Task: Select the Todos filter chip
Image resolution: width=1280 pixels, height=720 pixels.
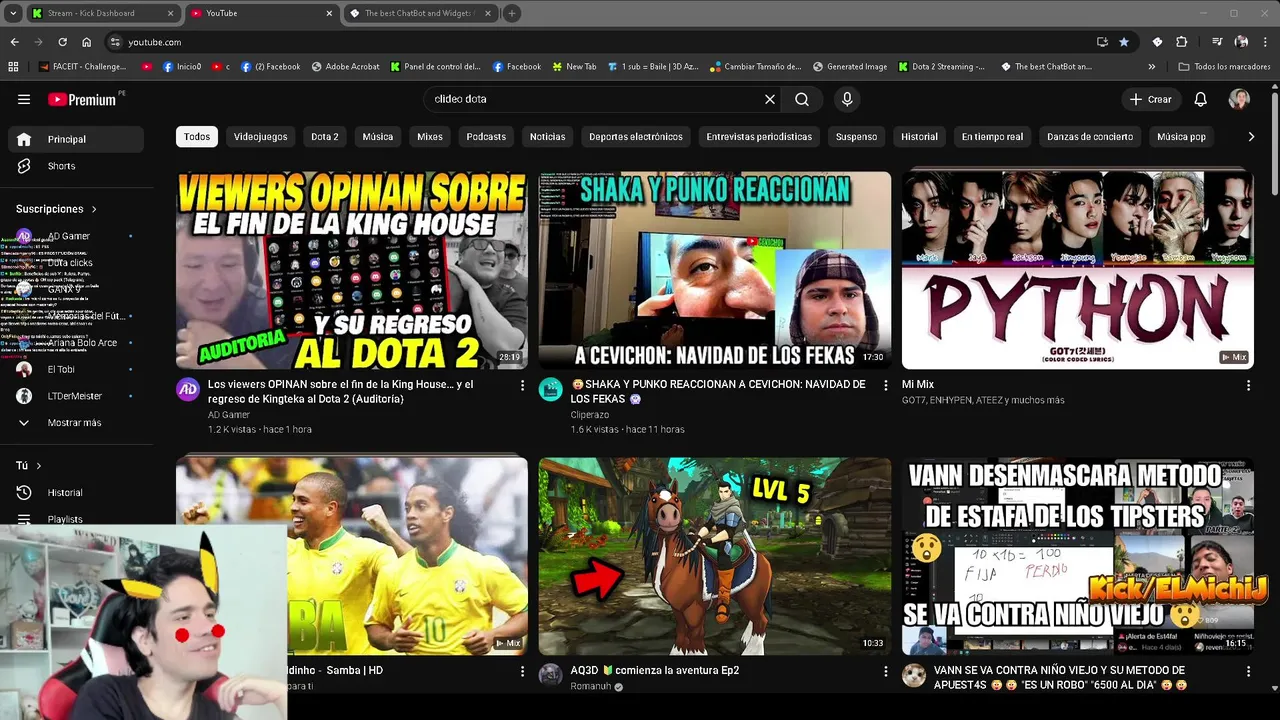Action: coord(197,136)
